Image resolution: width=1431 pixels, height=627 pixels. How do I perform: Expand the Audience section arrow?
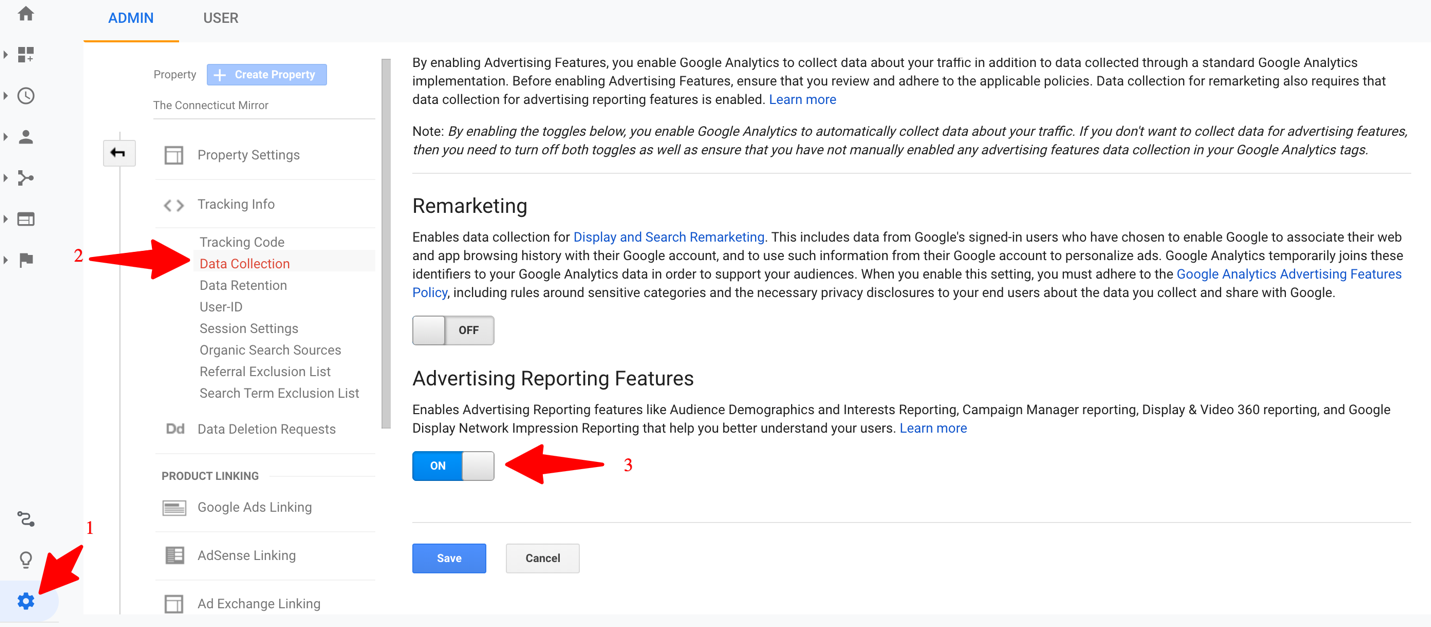click(6, 137)
